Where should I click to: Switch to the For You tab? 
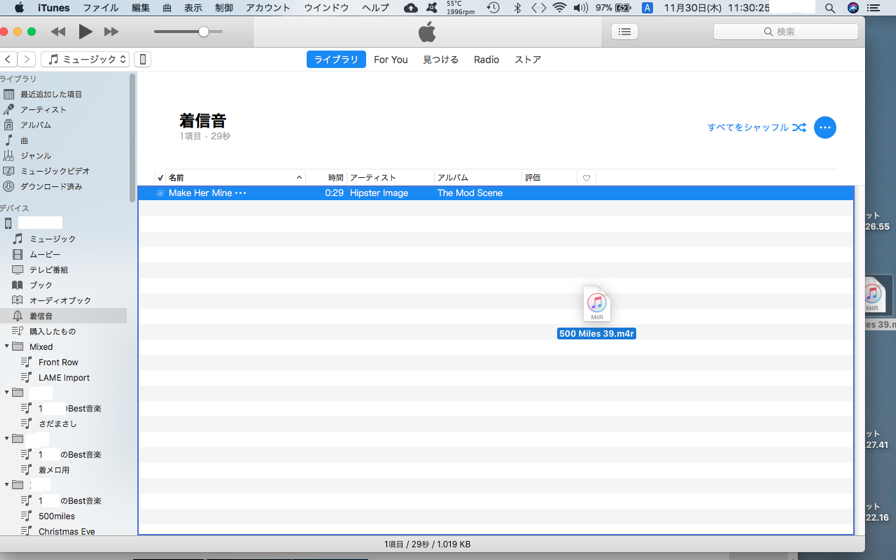(391, 59)
